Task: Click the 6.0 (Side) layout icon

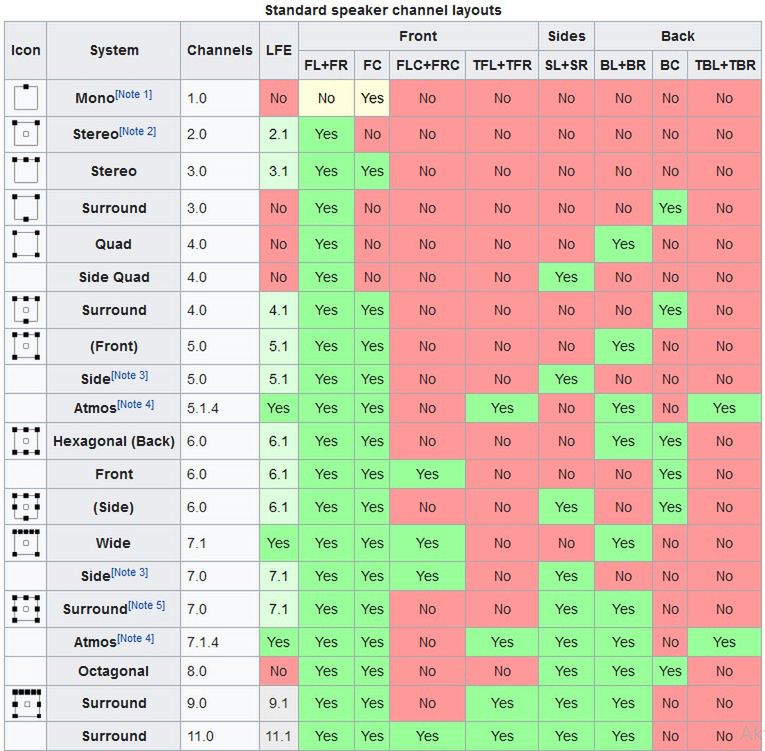Action: [x=26, y=507]
